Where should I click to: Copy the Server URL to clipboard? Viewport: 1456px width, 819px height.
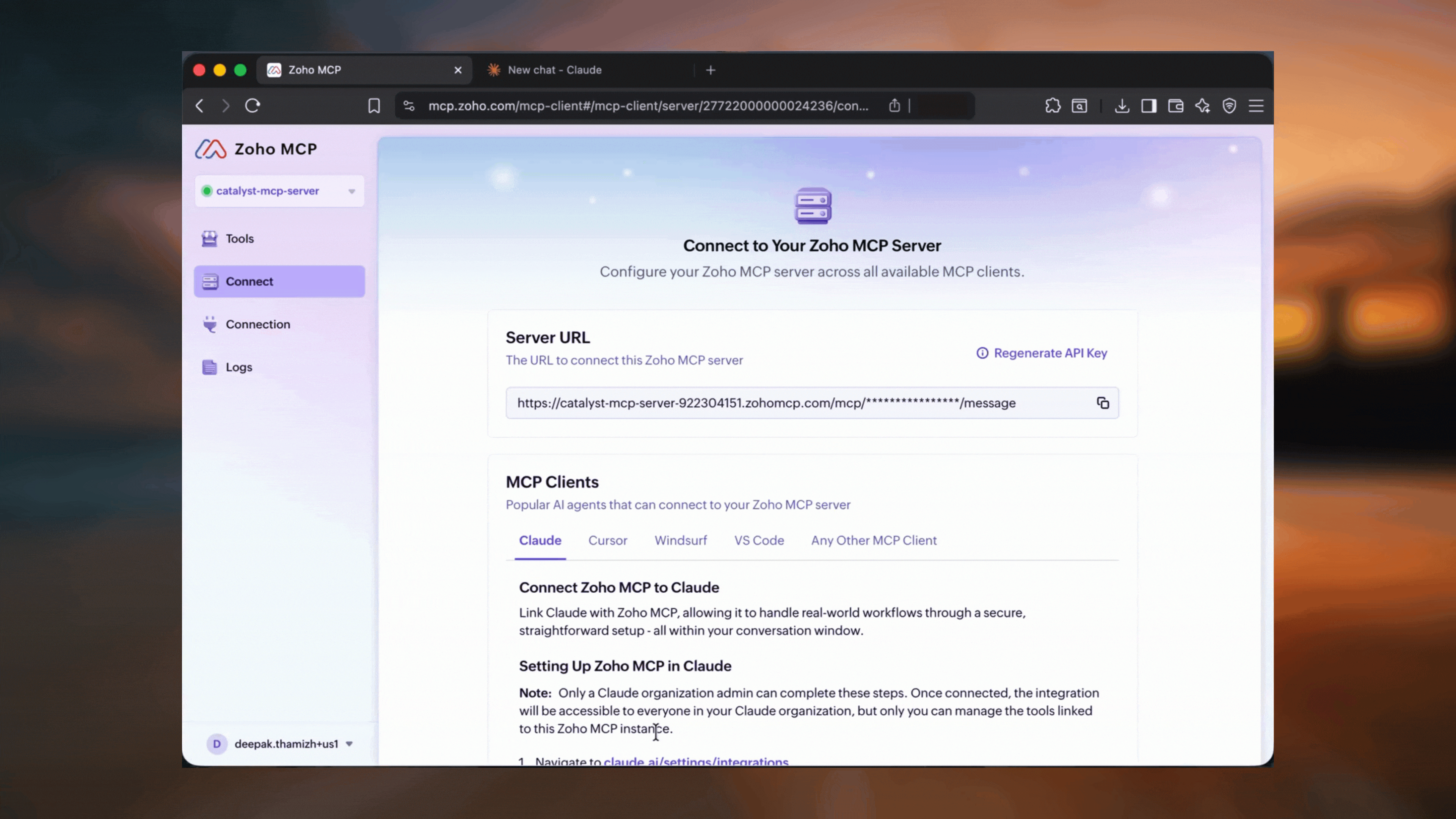[1103, 403]
